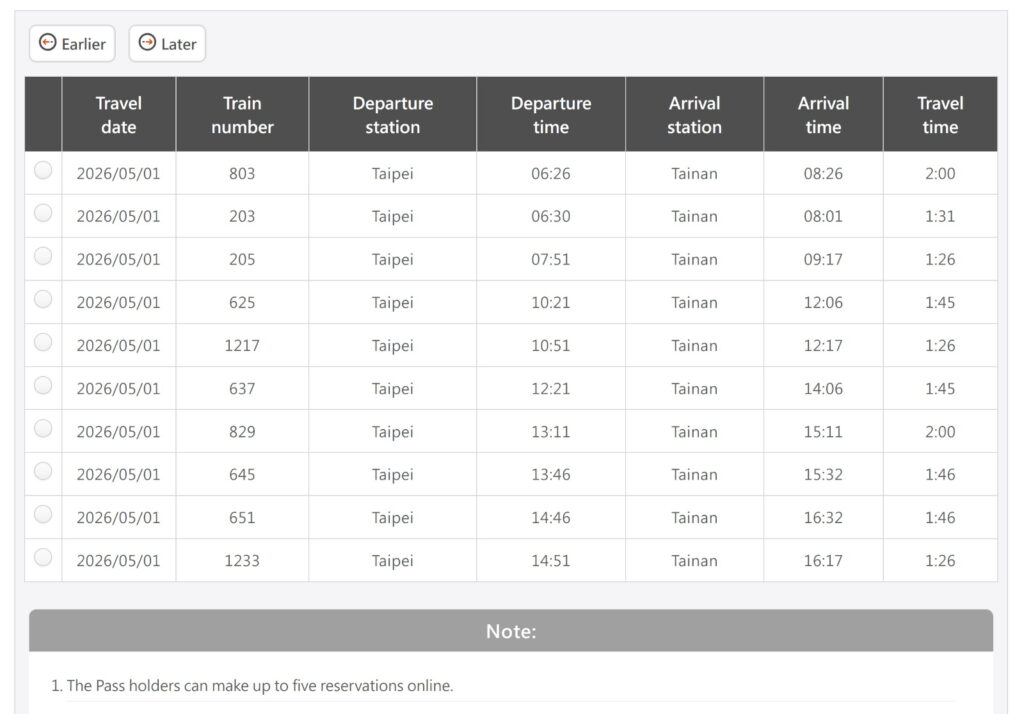
Task: Click the Train number column header
Action: click(x=242, y=115)
